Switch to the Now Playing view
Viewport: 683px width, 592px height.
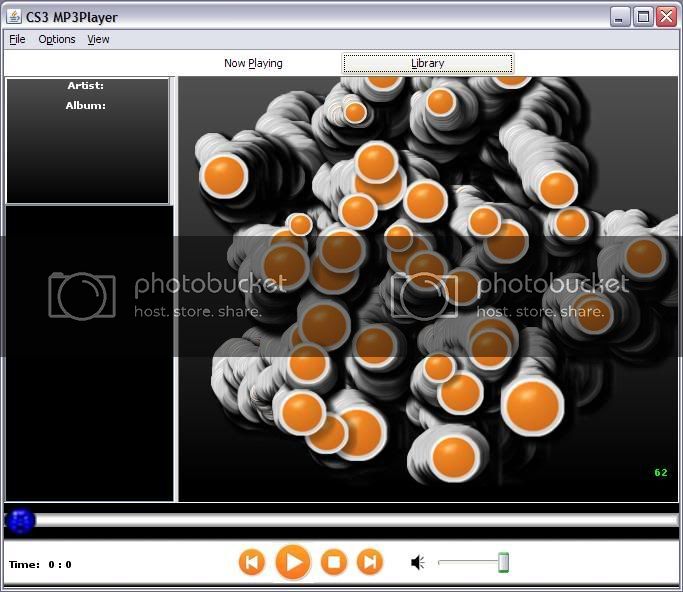(253, 63)
